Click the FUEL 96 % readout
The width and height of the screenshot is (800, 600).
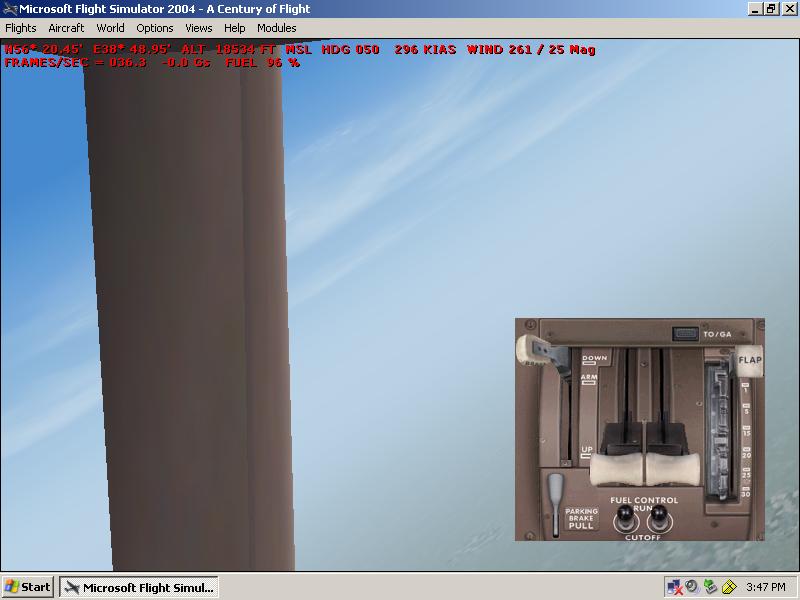[262, 63]
